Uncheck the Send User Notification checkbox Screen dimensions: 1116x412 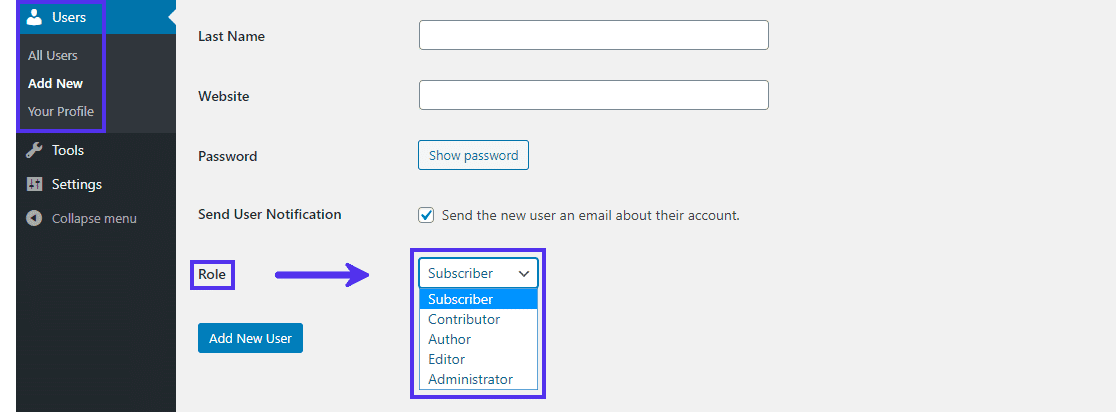click(x=426, y=215)
